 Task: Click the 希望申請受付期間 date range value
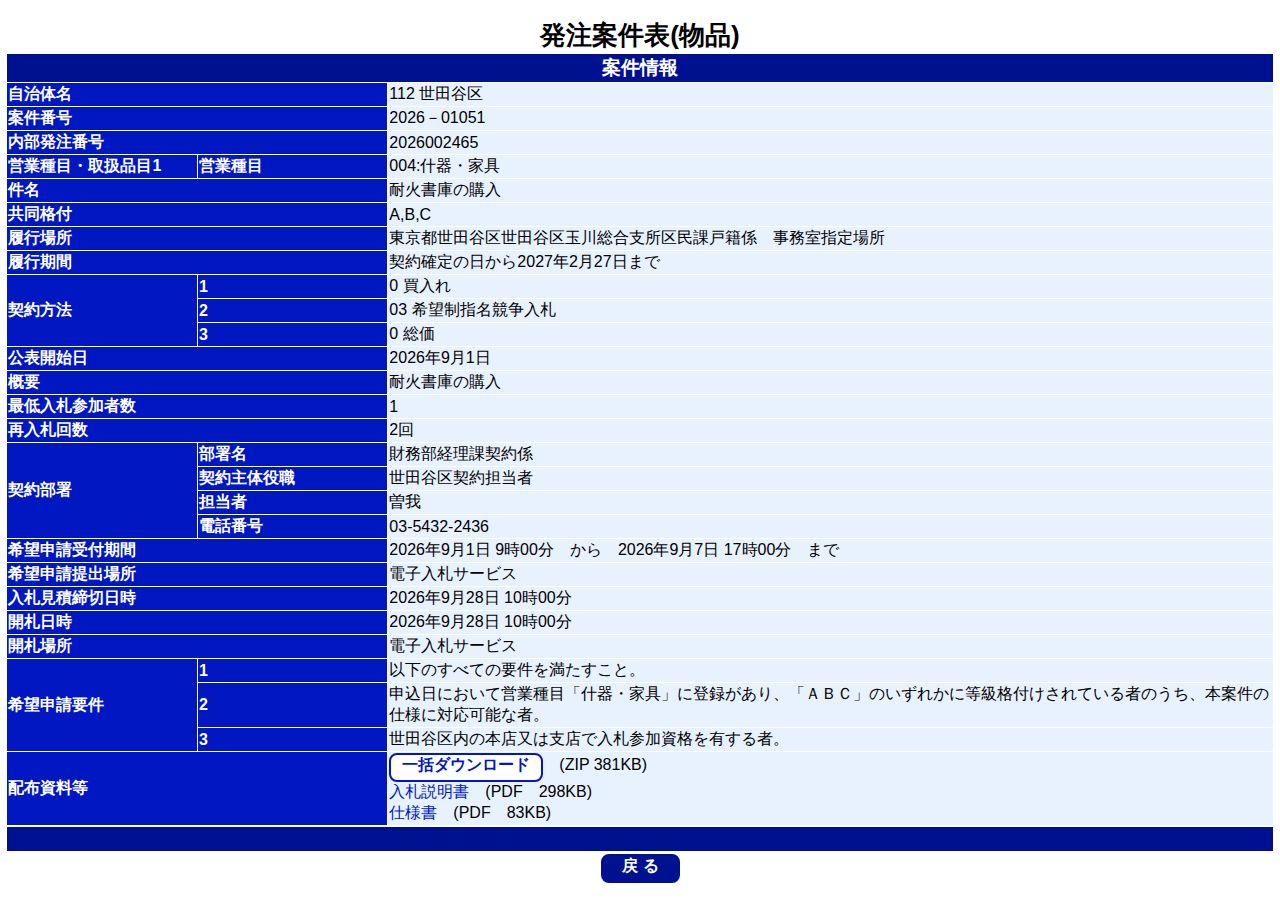tap(614, 550)
